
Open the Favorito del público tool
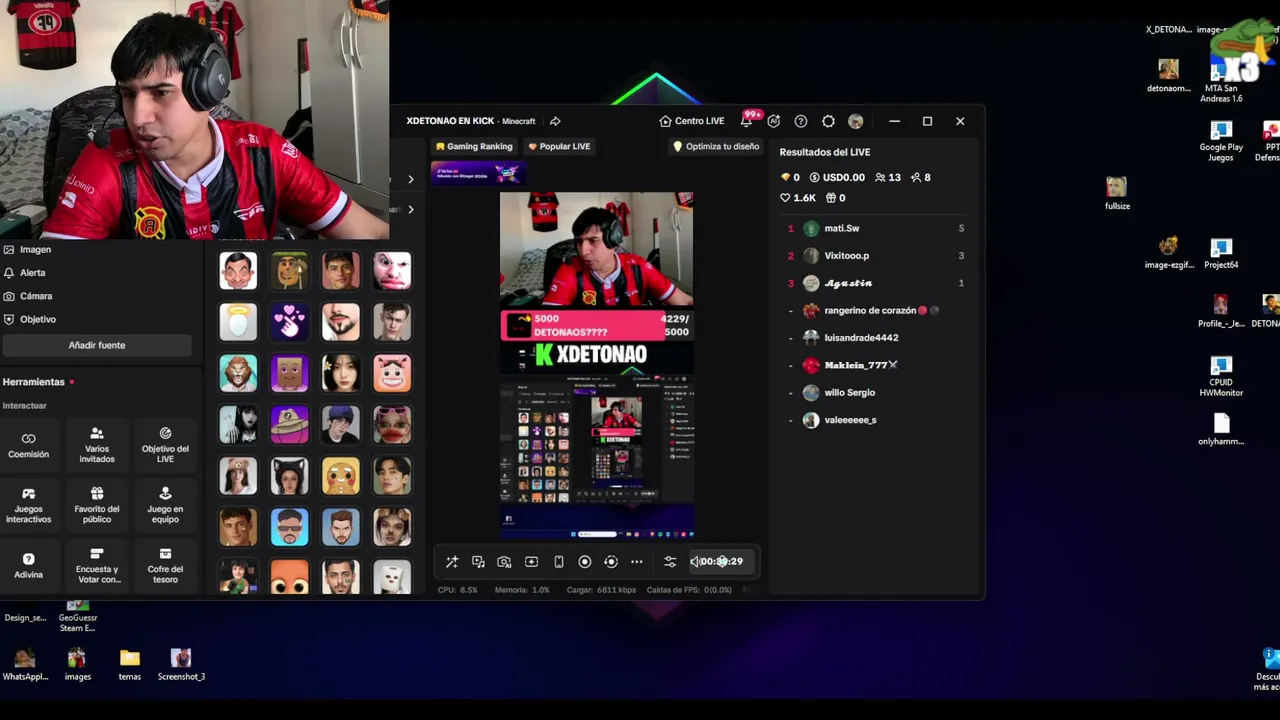(97, 506)
